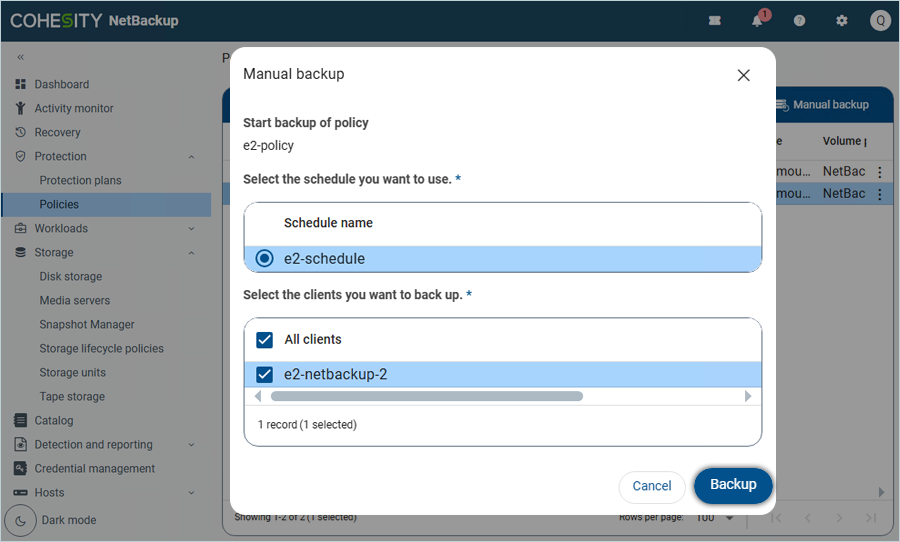The image size is (900, 542).
Task: Click the user profile avatar icon
Action: (880, 21)
